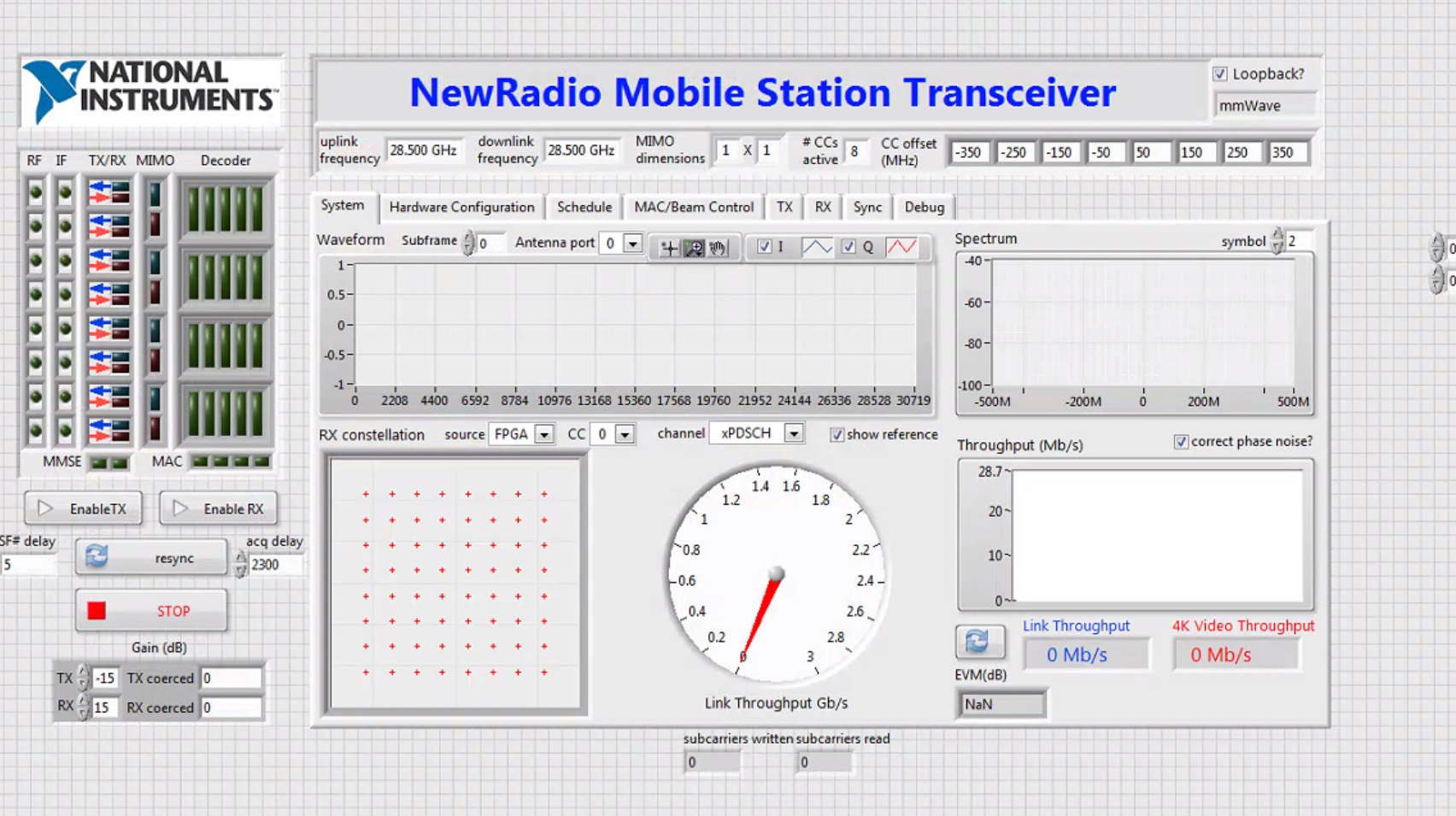Click the MMSE indicator LEDs
1456x816 pixels.
(x=109, y=462)
